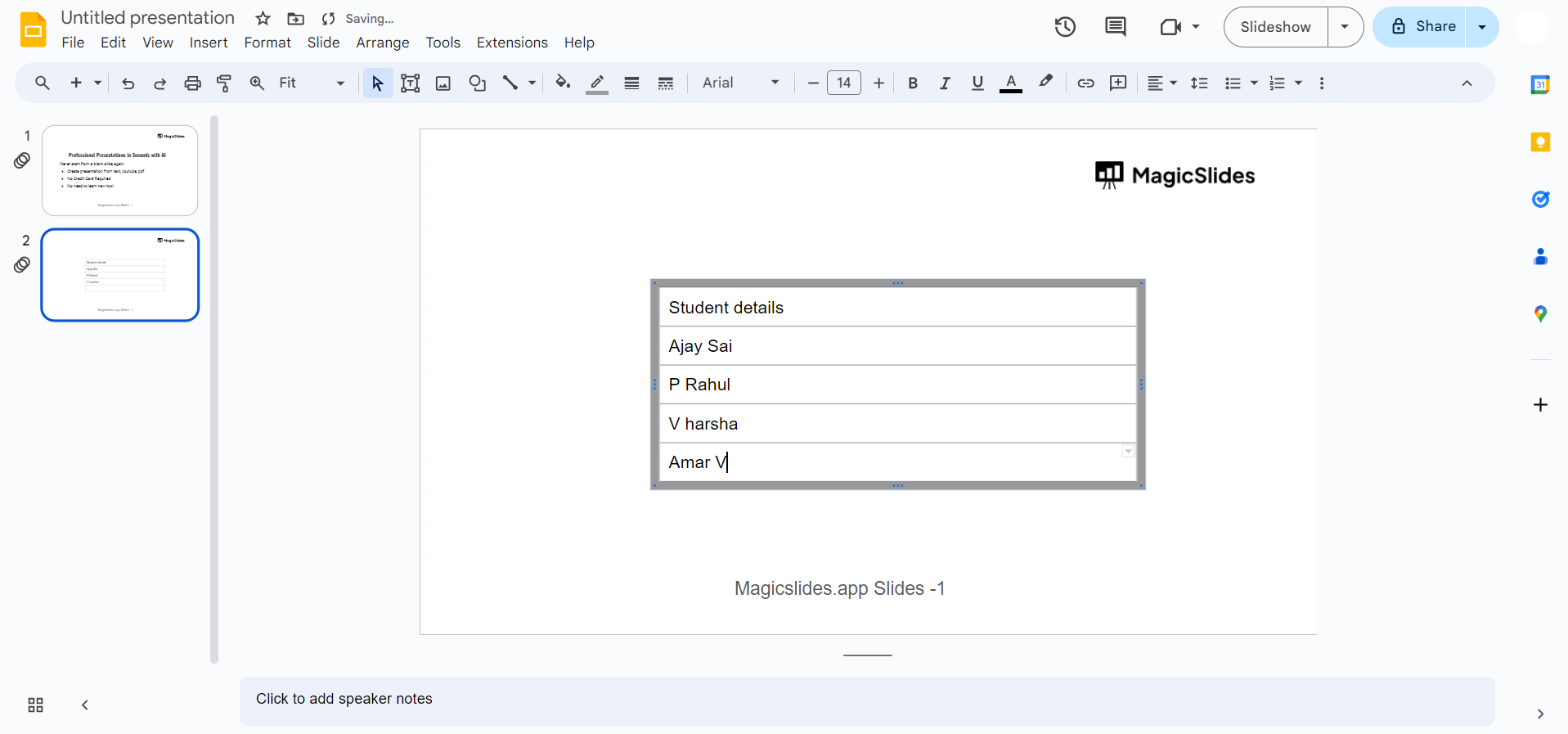Toggle underline formatting
Image resolution: width=1568 pixels, height=734 pixels.
tap(977, 83)
